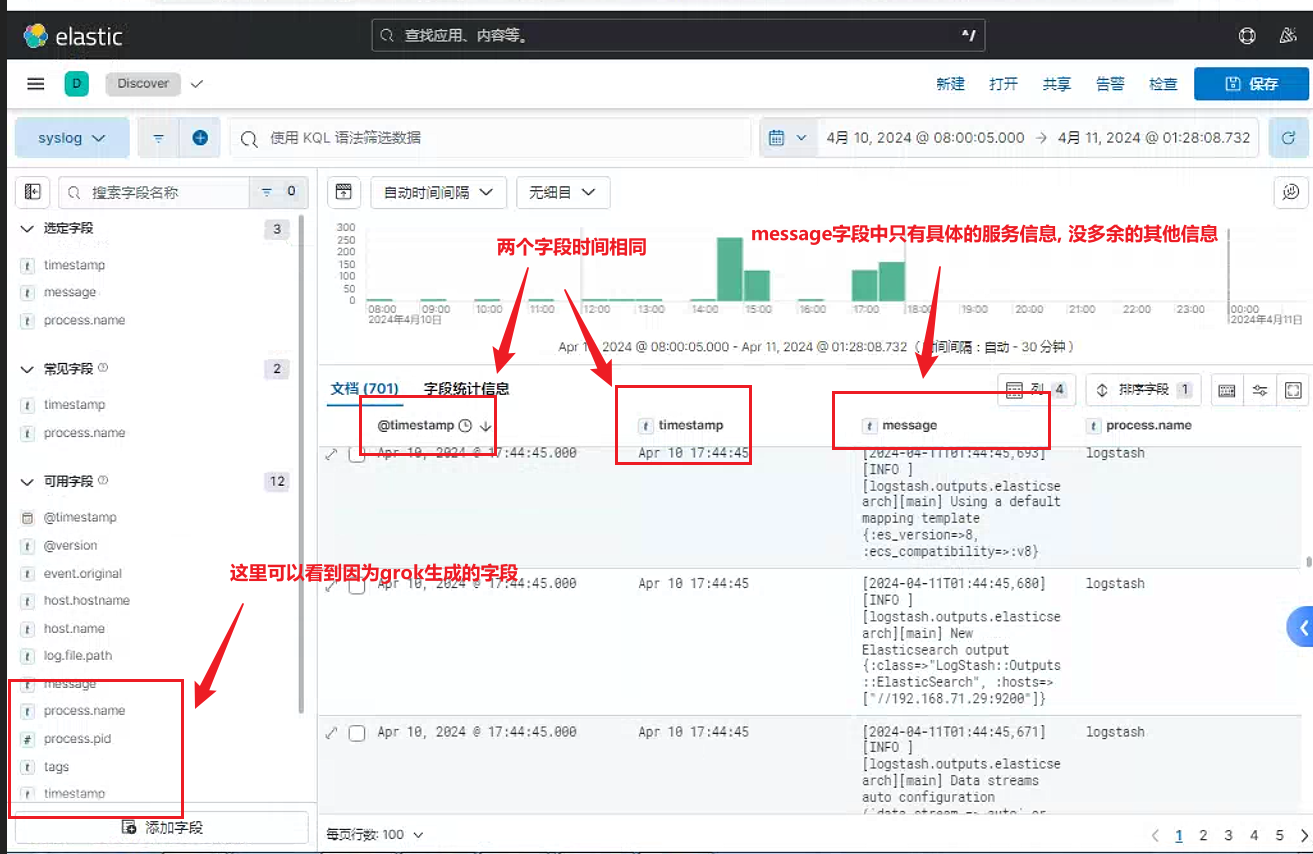Screen dimensions: 1313x854
Task: Hide the histogram chart
Action: pyautogui.click(x=343, y=192)
